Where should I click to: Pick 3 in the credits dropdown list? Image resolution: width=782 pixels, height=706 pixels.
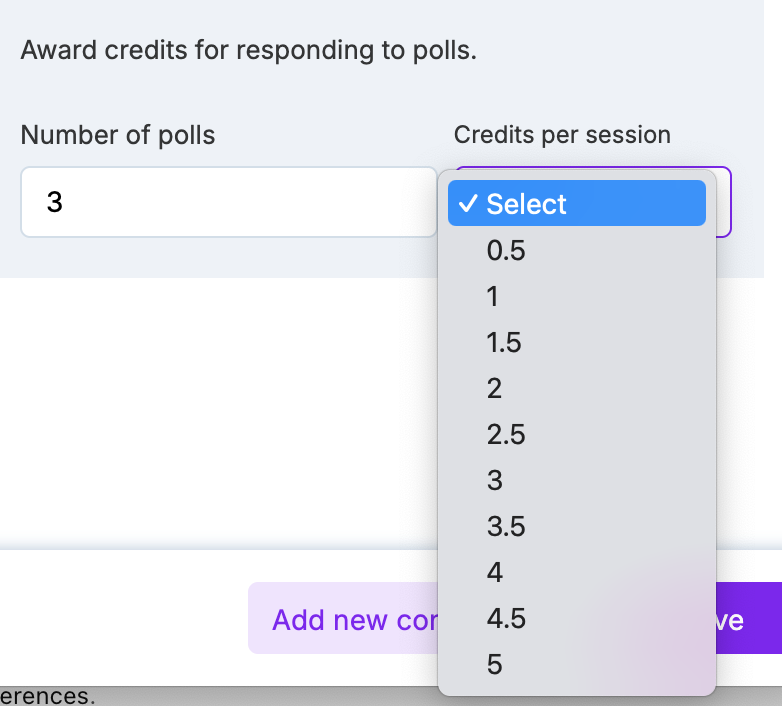[x=494, y=480]
